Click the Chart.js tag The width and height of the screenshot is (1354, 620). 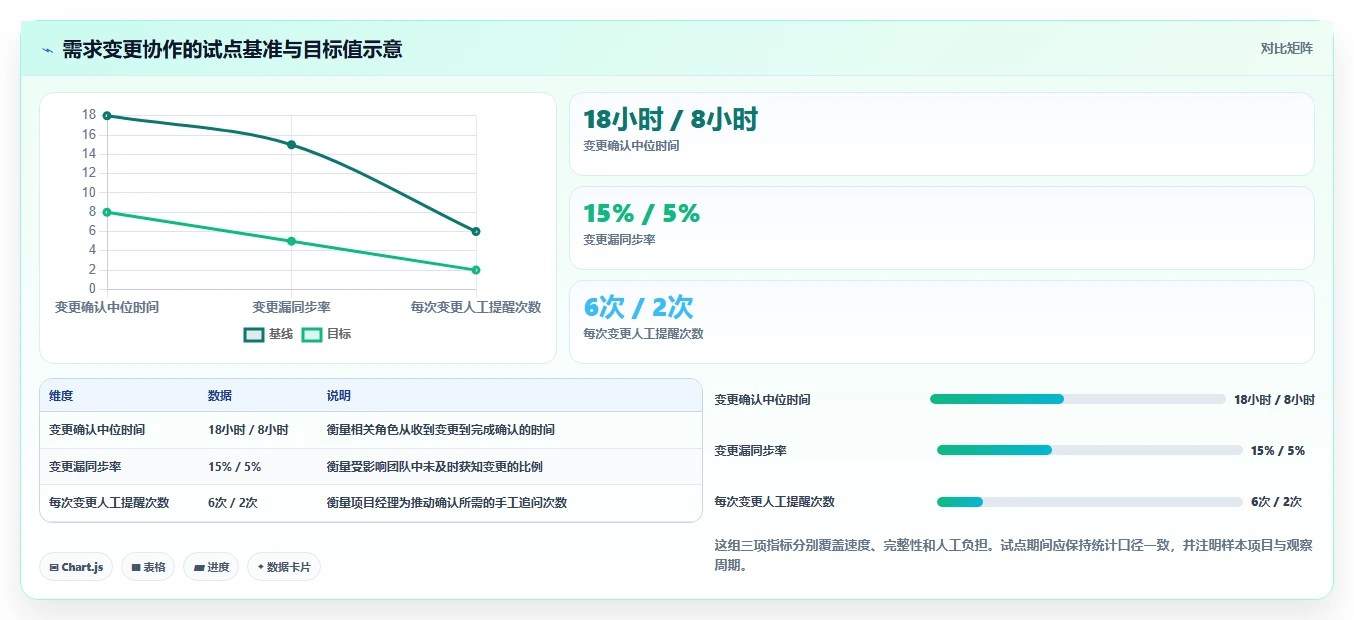(76, 567)
